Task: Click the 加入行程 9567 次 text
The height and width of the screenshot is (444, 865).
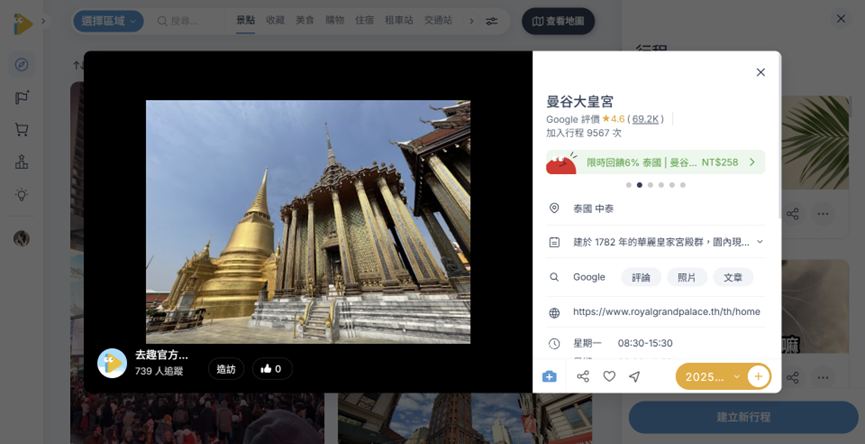Action: 584,133
